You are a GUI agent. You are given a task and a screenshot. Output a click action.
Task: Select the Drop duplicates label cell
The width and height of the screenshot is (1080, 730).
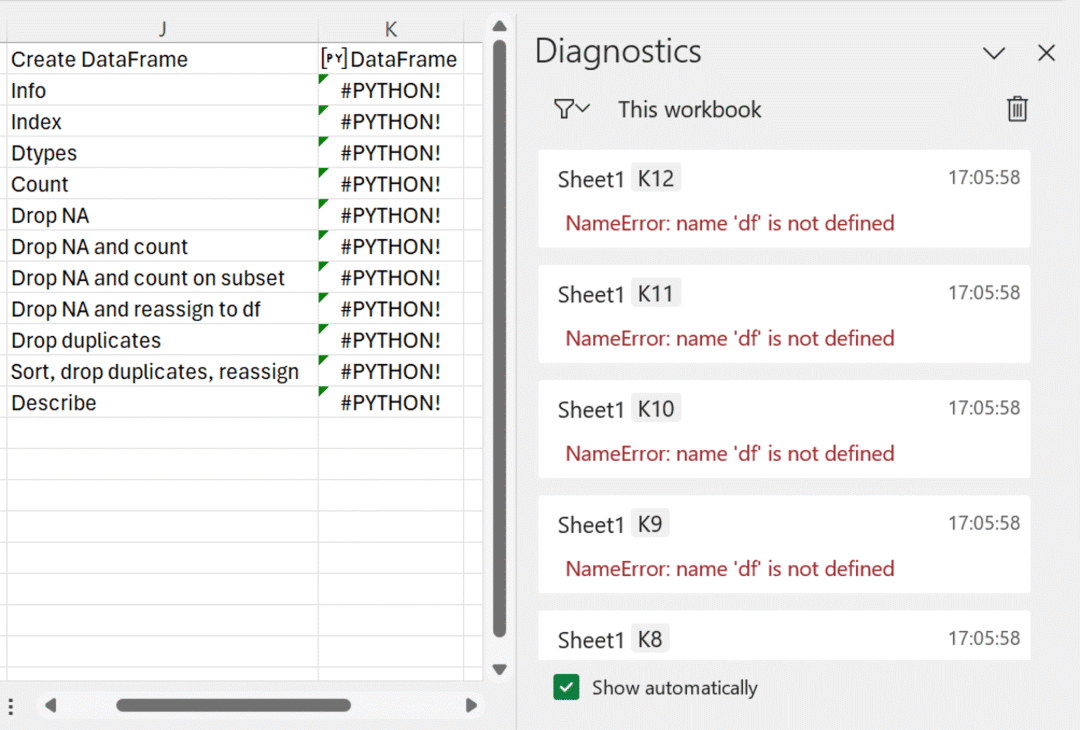click(x=163, y=340)
